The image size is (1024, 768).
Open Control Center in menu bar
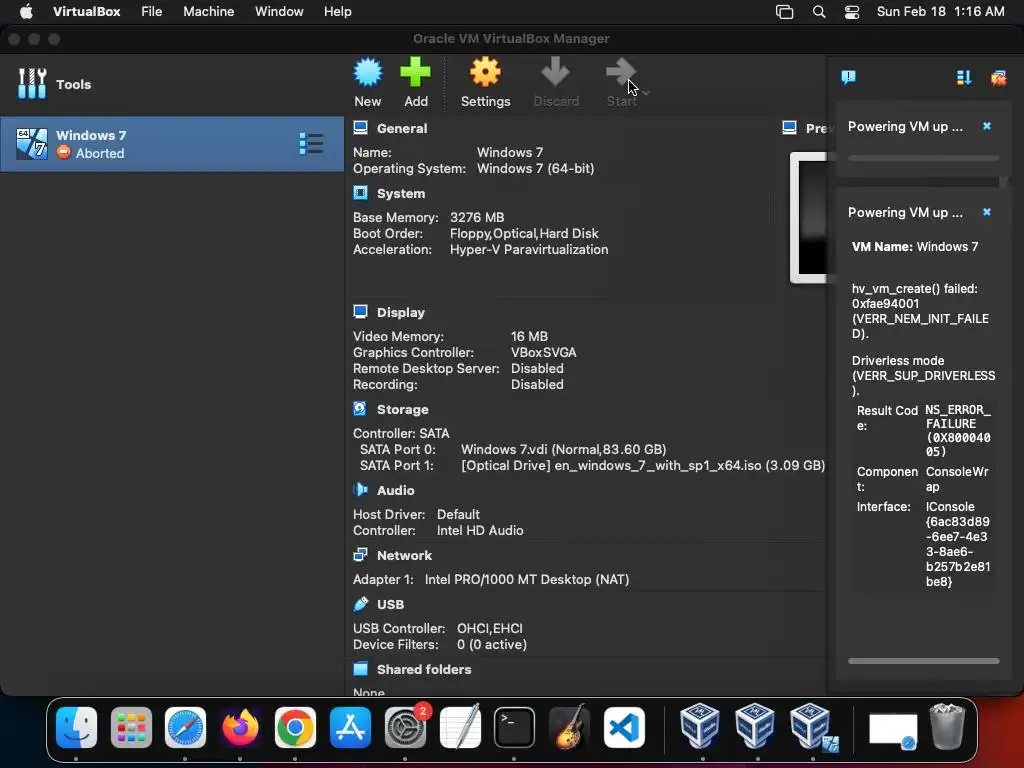(852, 12)
